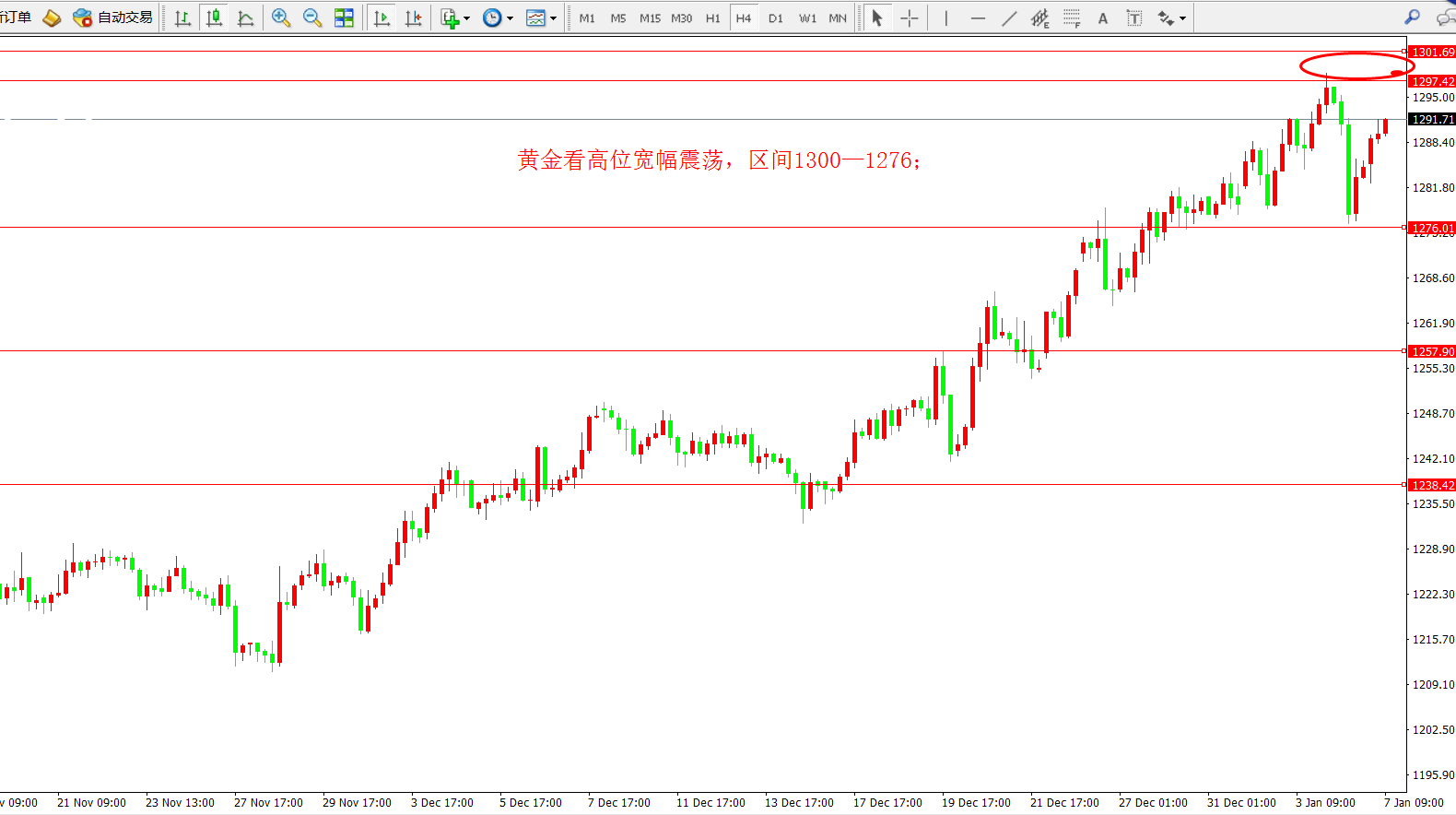Image resolution: width=1456 pixels, height=815 pixels.
Task: Toggle candlestick chart display mode
Action: [214, 18]
